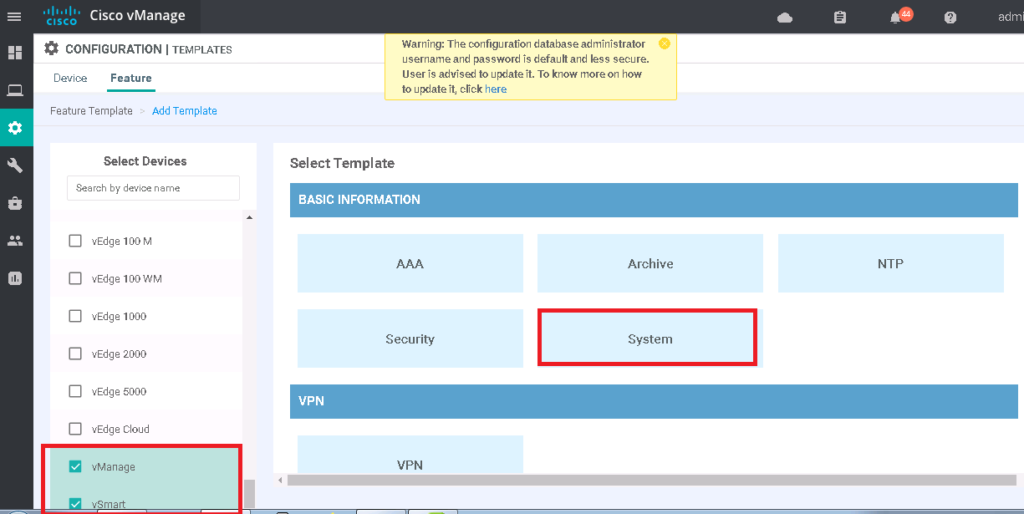The width and height of the screenshot is (1024, 514).
Task: Click the template pane scroll-left arrow
Action: [x=281, y=481]
